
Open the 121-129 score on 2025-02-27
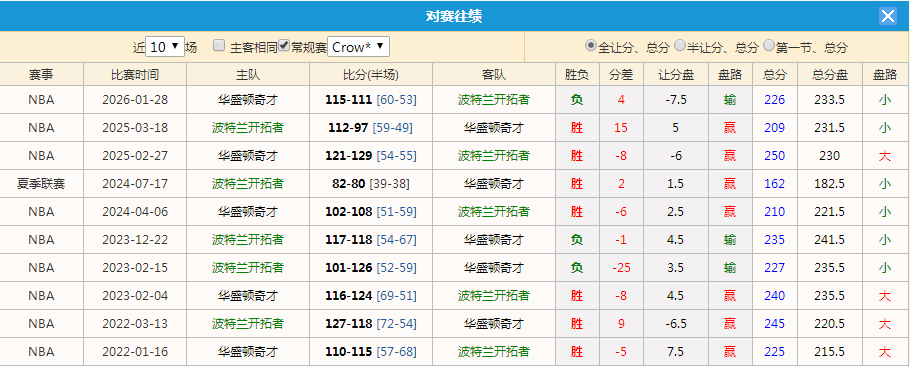point(348,156)
